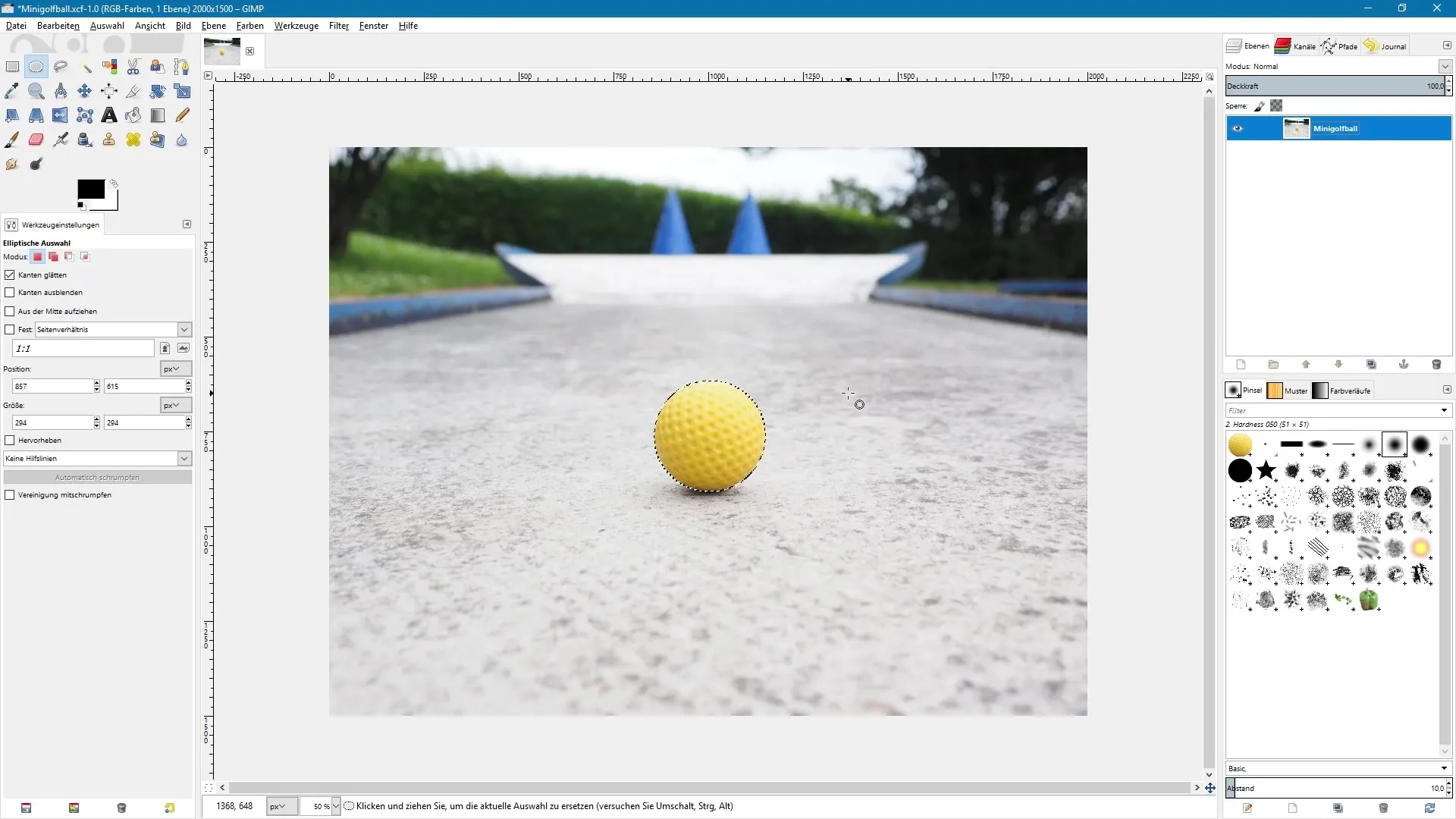
Task: Open the Größe unit px dropdown
Action: 176,405
